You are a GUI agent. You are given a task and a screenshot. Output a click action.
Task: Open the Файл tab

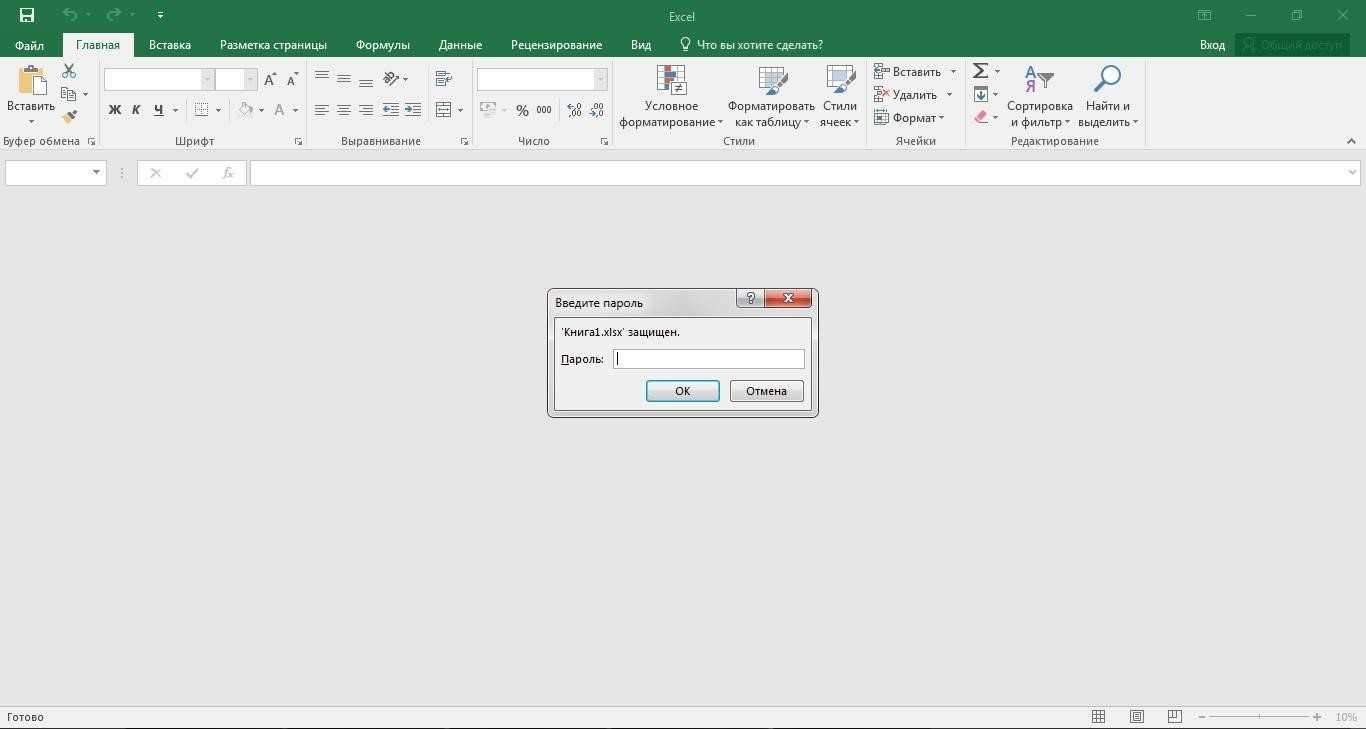pos(29,45)
